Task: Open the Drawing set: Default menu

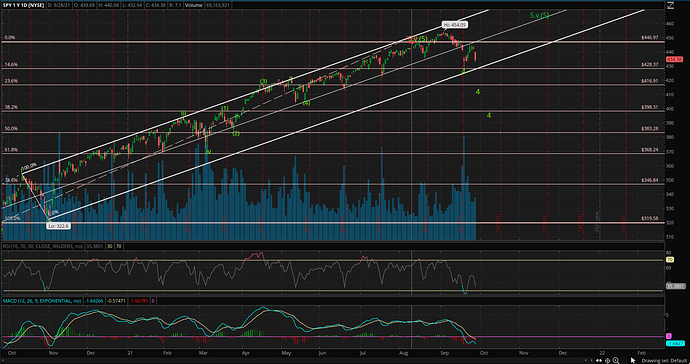Action: tap(664, 360)
